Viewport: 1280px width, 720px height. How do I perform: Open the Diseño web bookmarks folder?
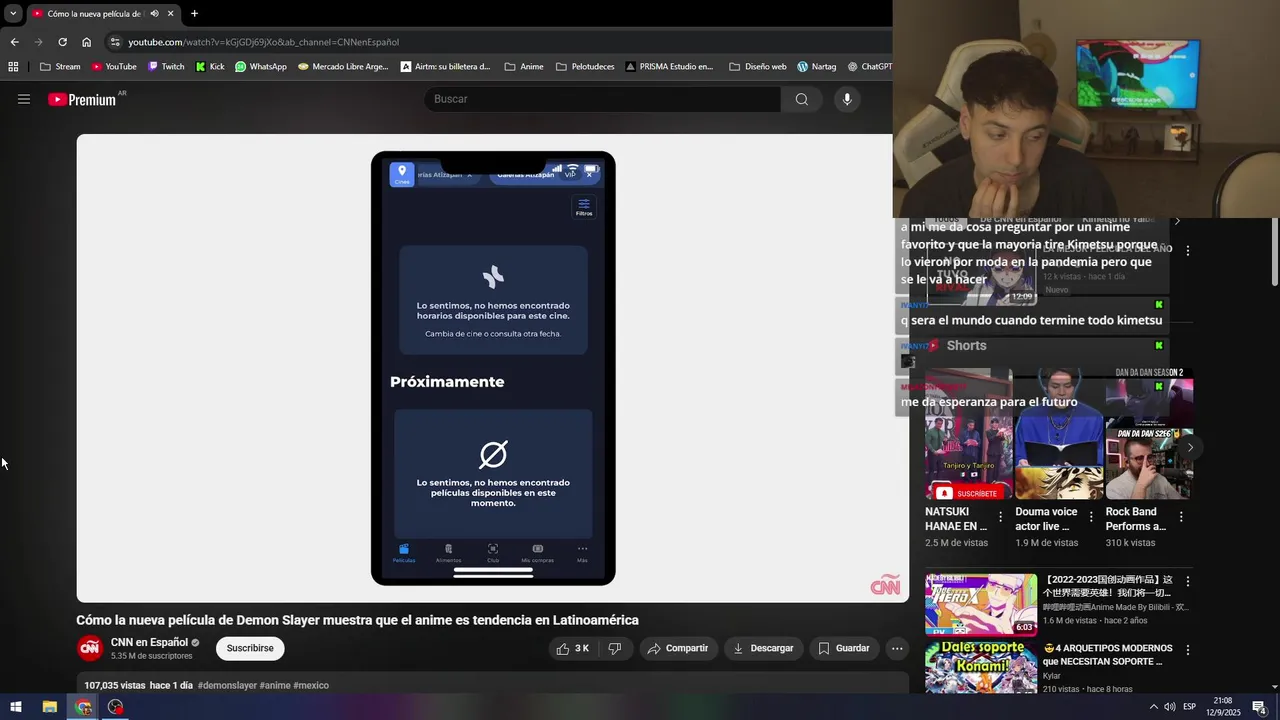pyautogui.click(x=758, y=67)
